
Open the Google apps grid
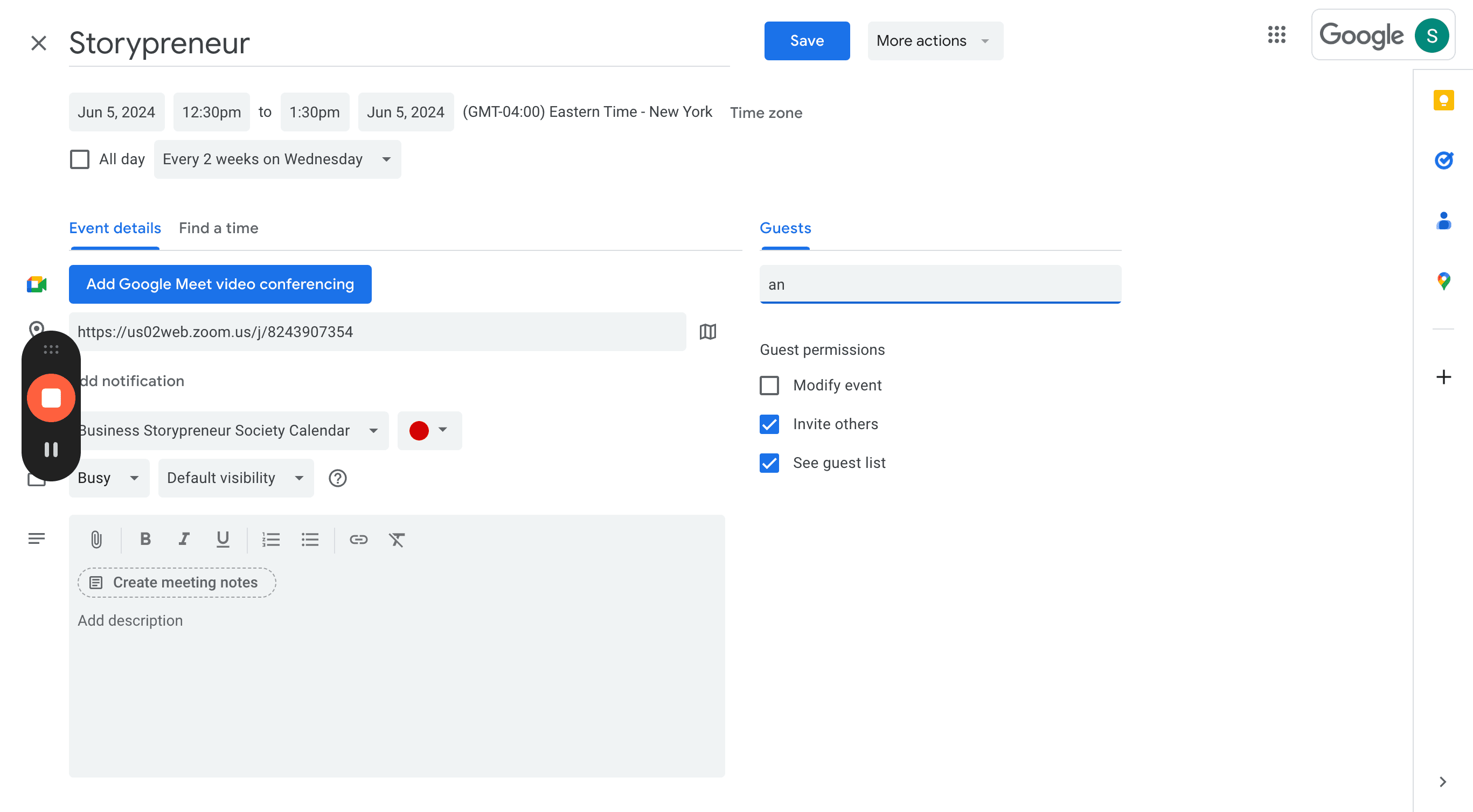[x=1276, y=35]
